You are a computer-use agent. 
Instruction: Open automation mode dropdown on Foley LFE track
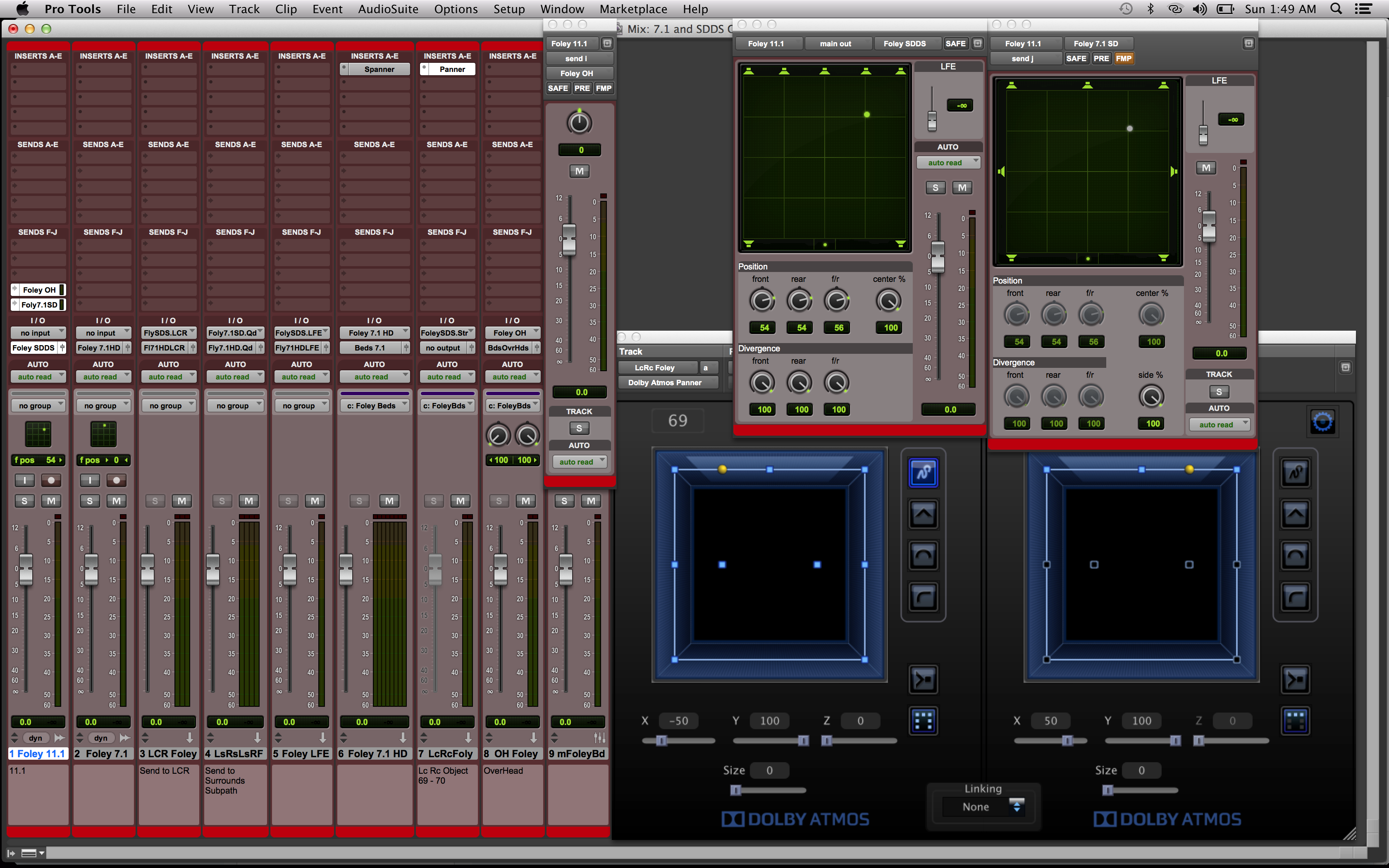[302, 377]
